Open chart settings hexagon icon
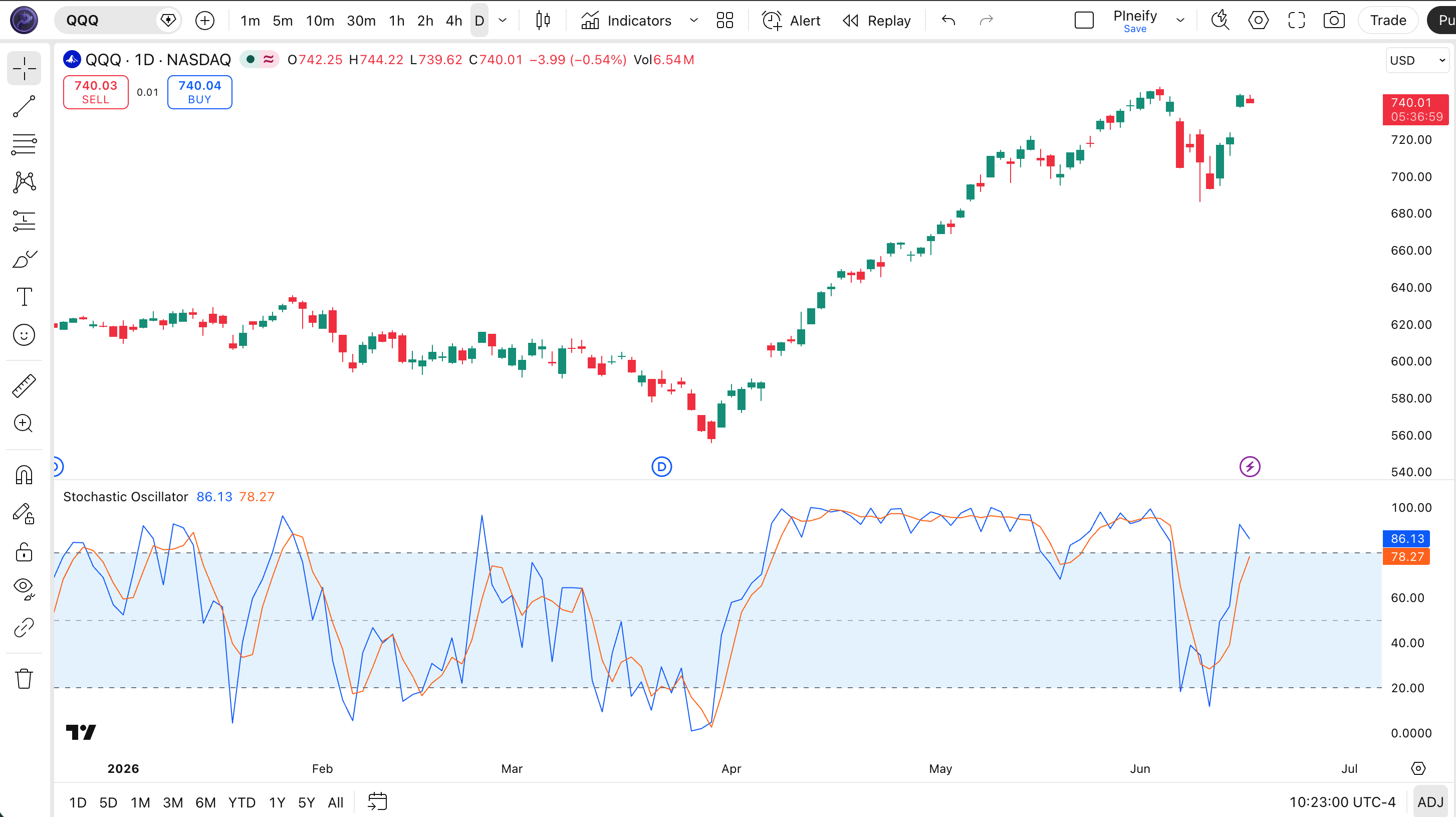1456x817 pixels. point(1258,21)
